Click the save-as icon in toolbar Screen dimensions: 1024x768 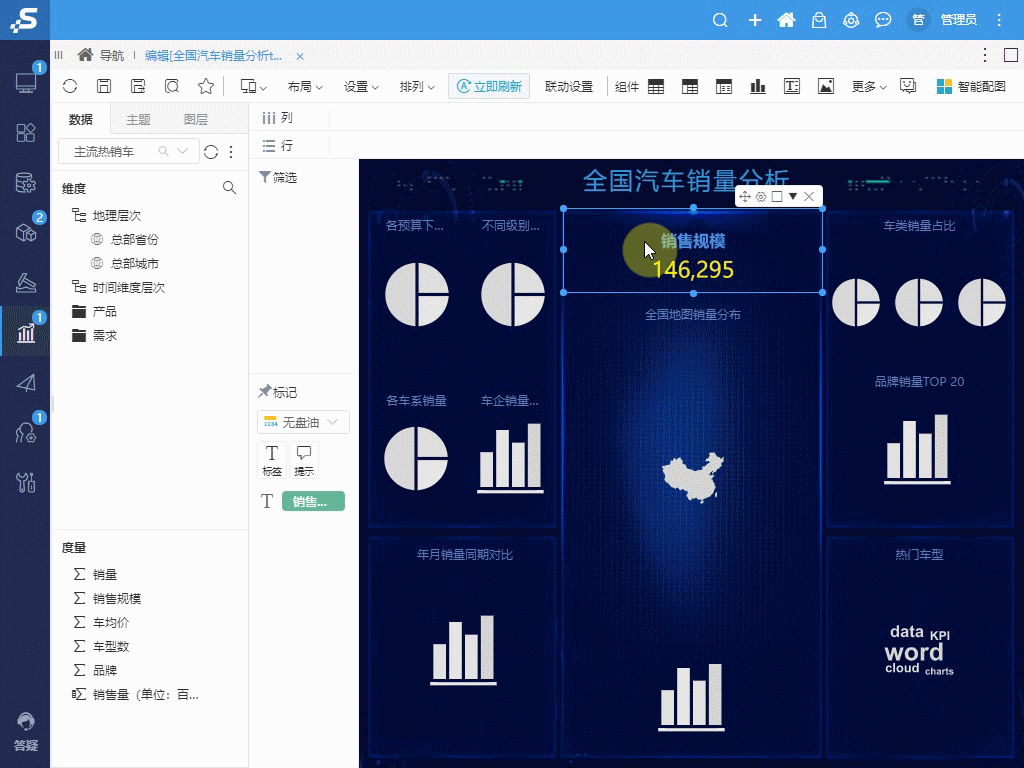(138, 86)
